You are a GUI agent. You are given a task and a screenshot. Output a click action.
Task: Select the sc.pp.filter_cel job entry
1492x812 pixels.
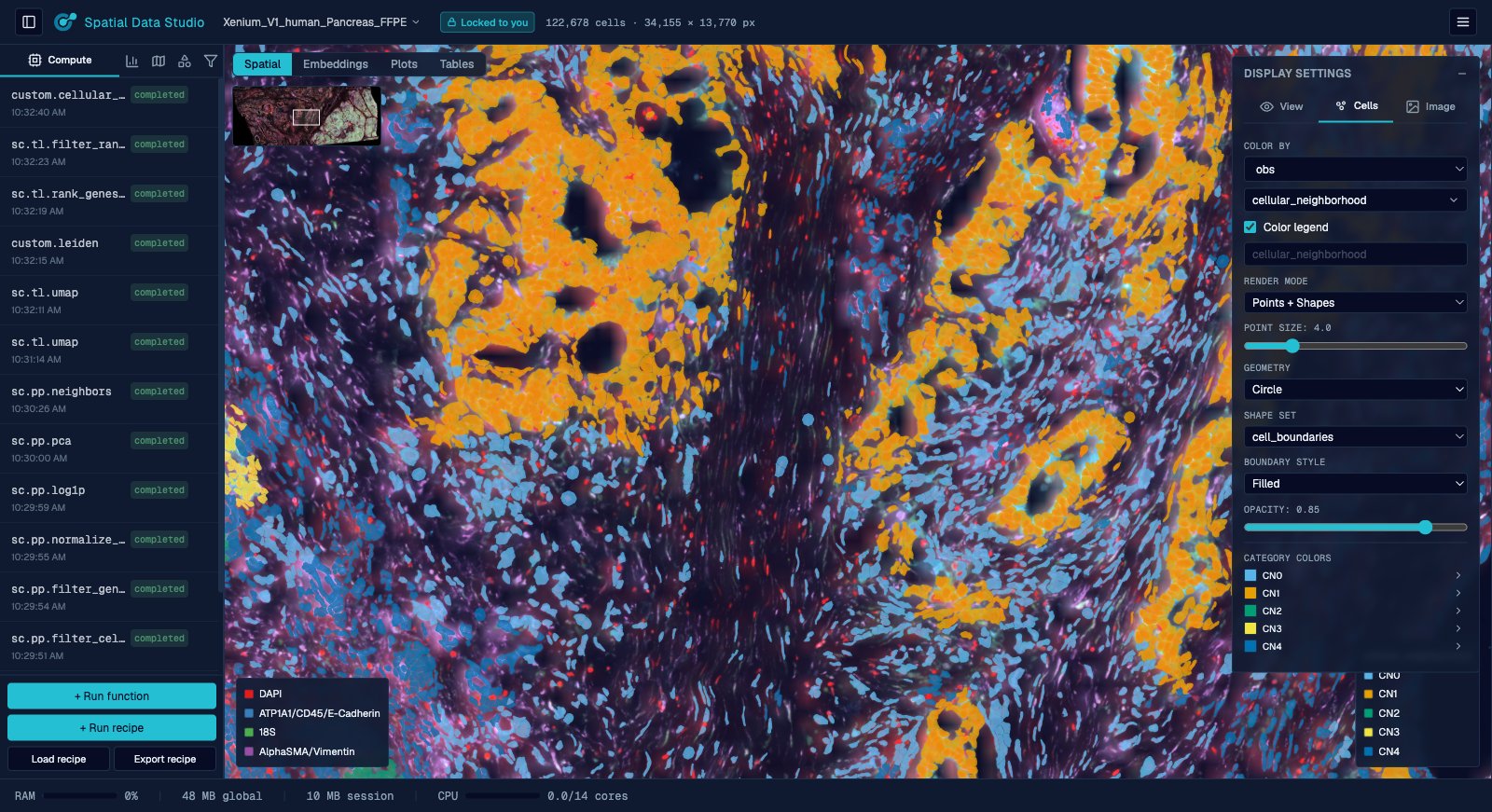click(109, 646)
